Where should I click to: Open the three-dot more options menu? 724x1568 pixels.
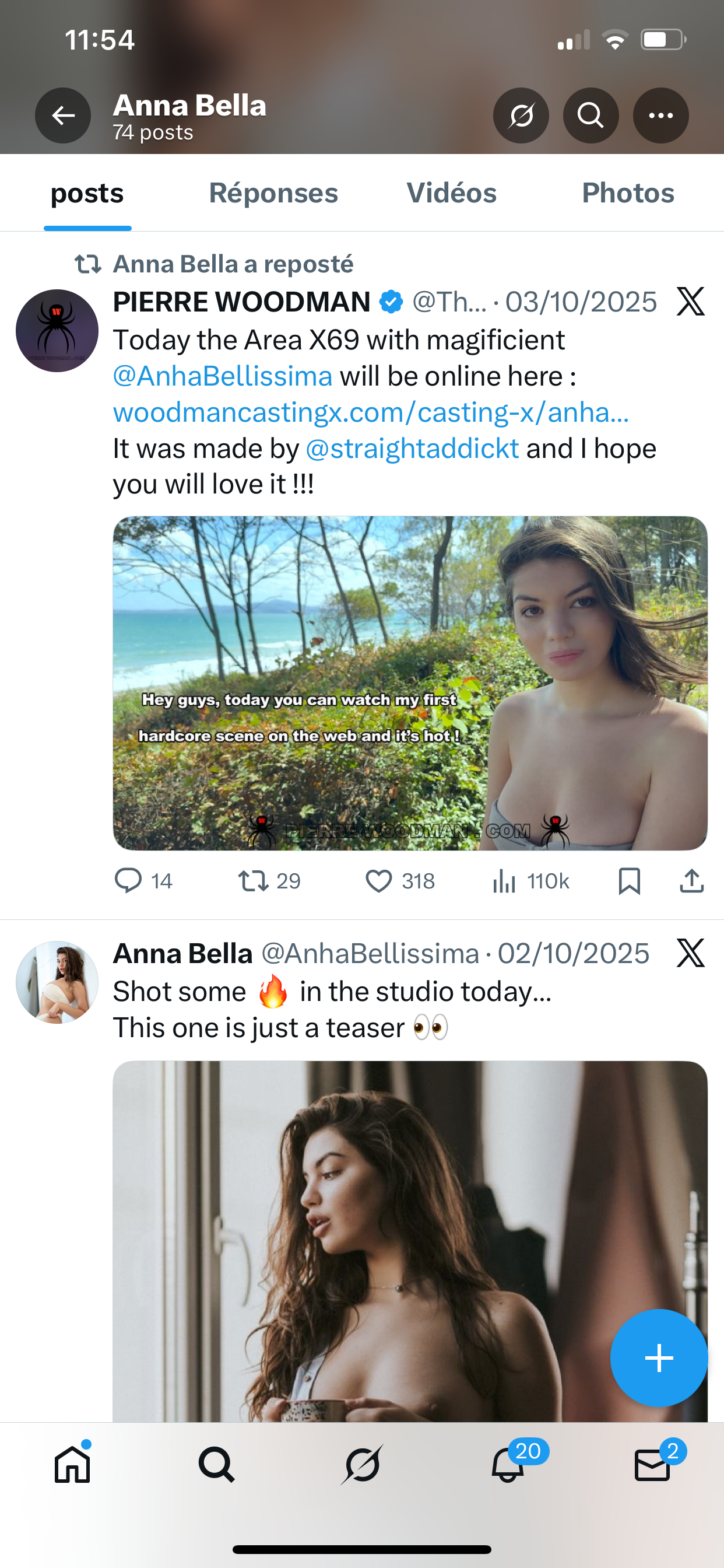click(660, 116)
